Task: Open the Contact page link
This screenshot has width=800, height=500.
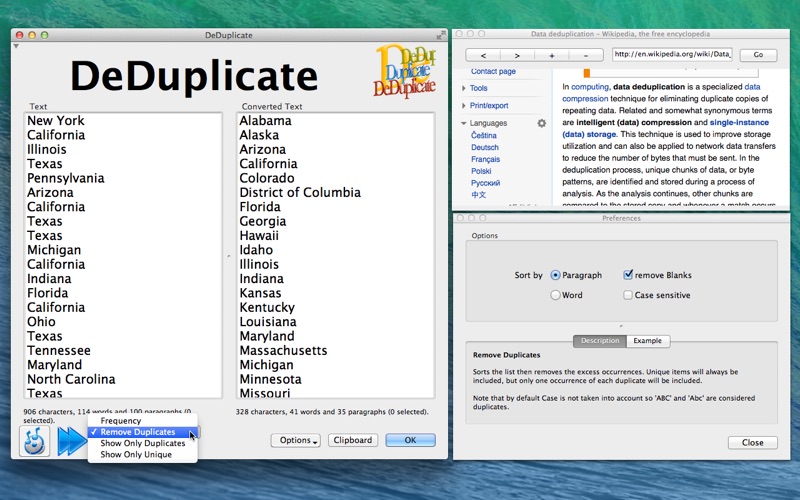Action: point(493,71)
